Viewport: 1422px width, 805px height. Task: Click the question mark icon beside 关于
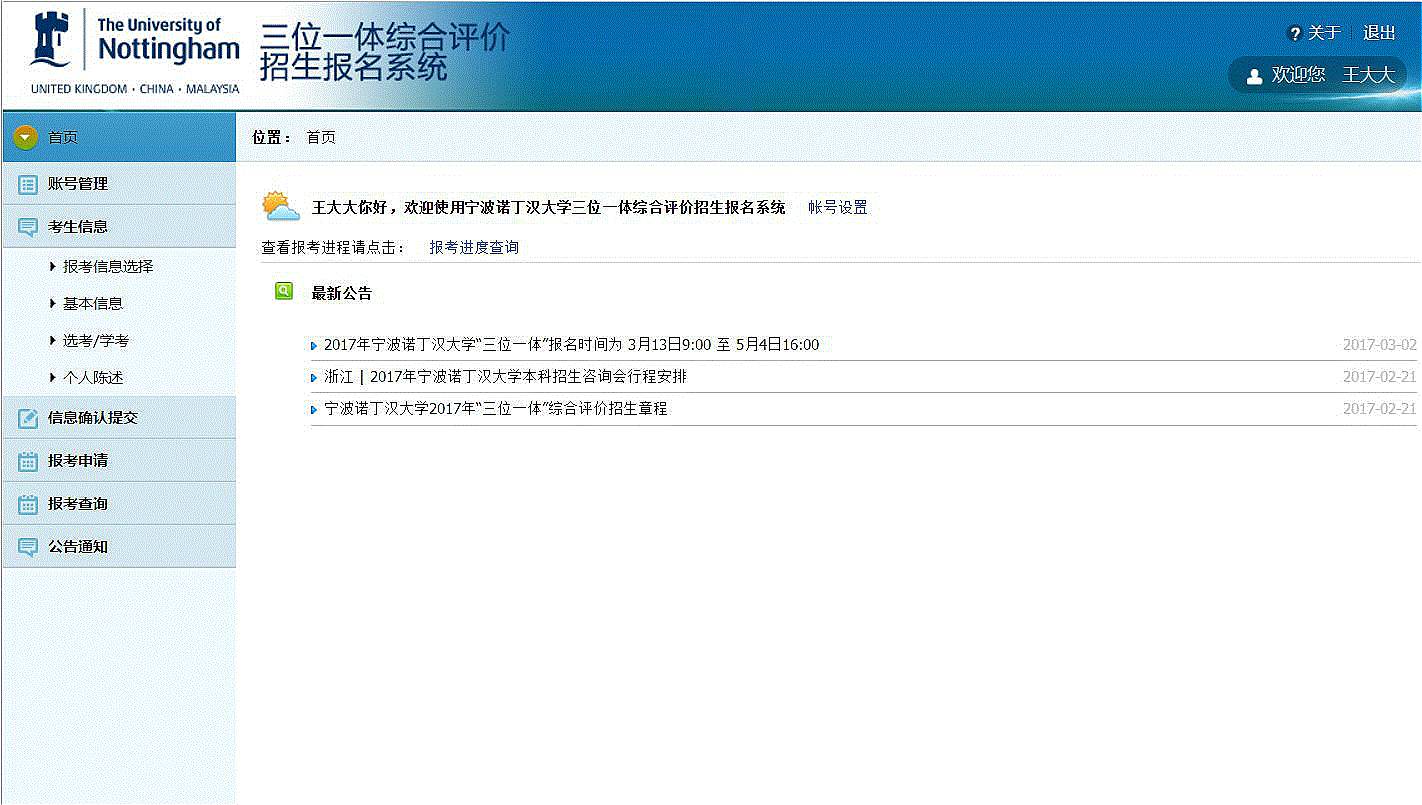(1295, 34)
